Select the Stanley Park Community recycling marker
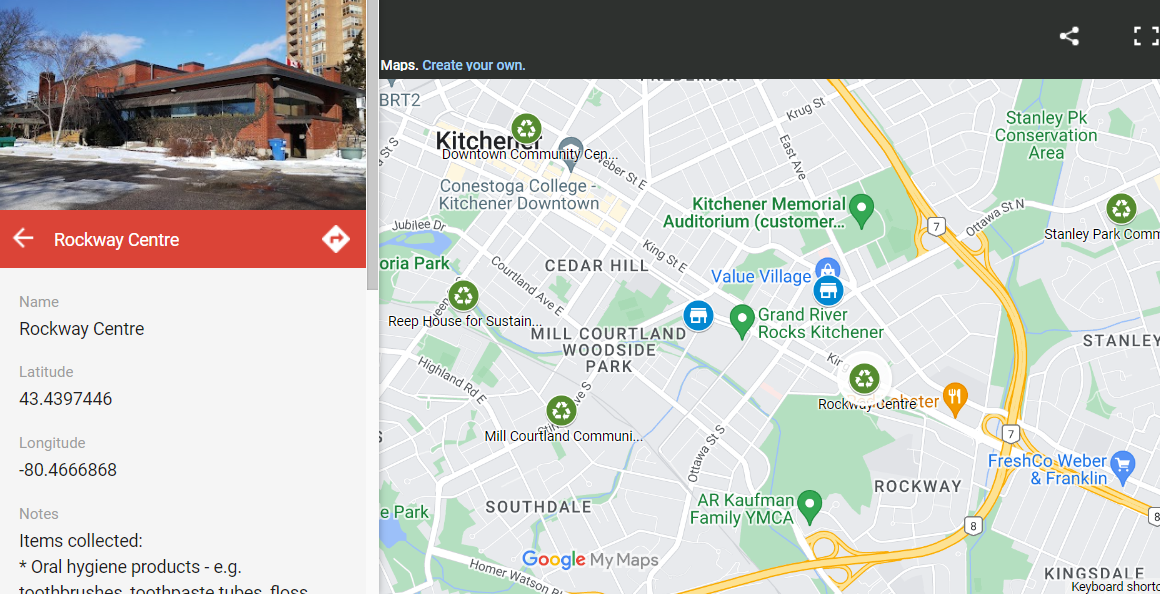 pyautogui.click(x=1122, y=209)
